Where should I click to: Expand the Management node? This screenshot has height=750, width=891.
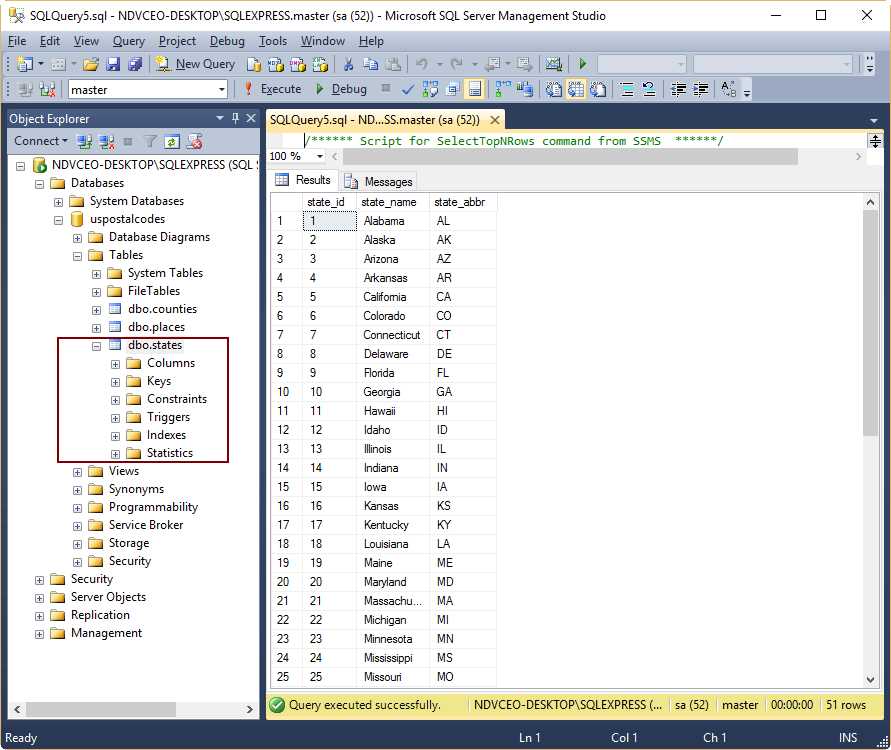[x=39, y=634]
